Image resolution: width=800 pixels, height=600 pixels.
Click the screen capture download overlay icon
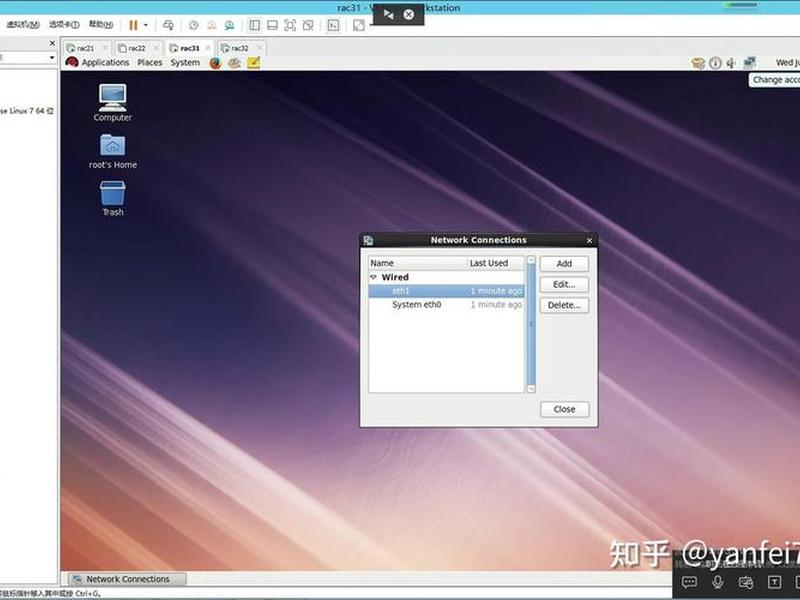coord(746,582)
